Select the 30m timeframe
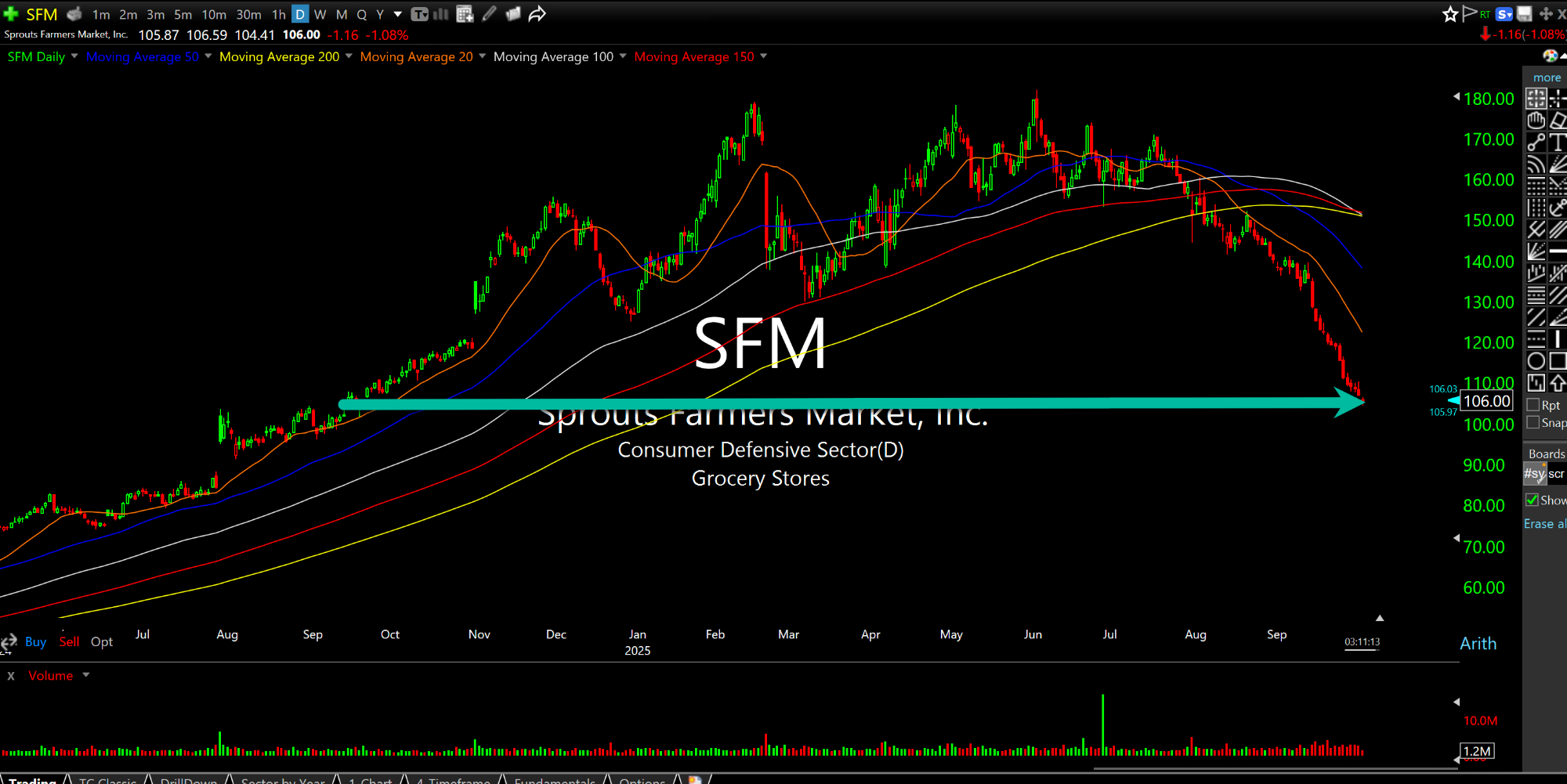Image resolution: width=1567 pixels, height=784 pixels. click(x=248, y=14)
